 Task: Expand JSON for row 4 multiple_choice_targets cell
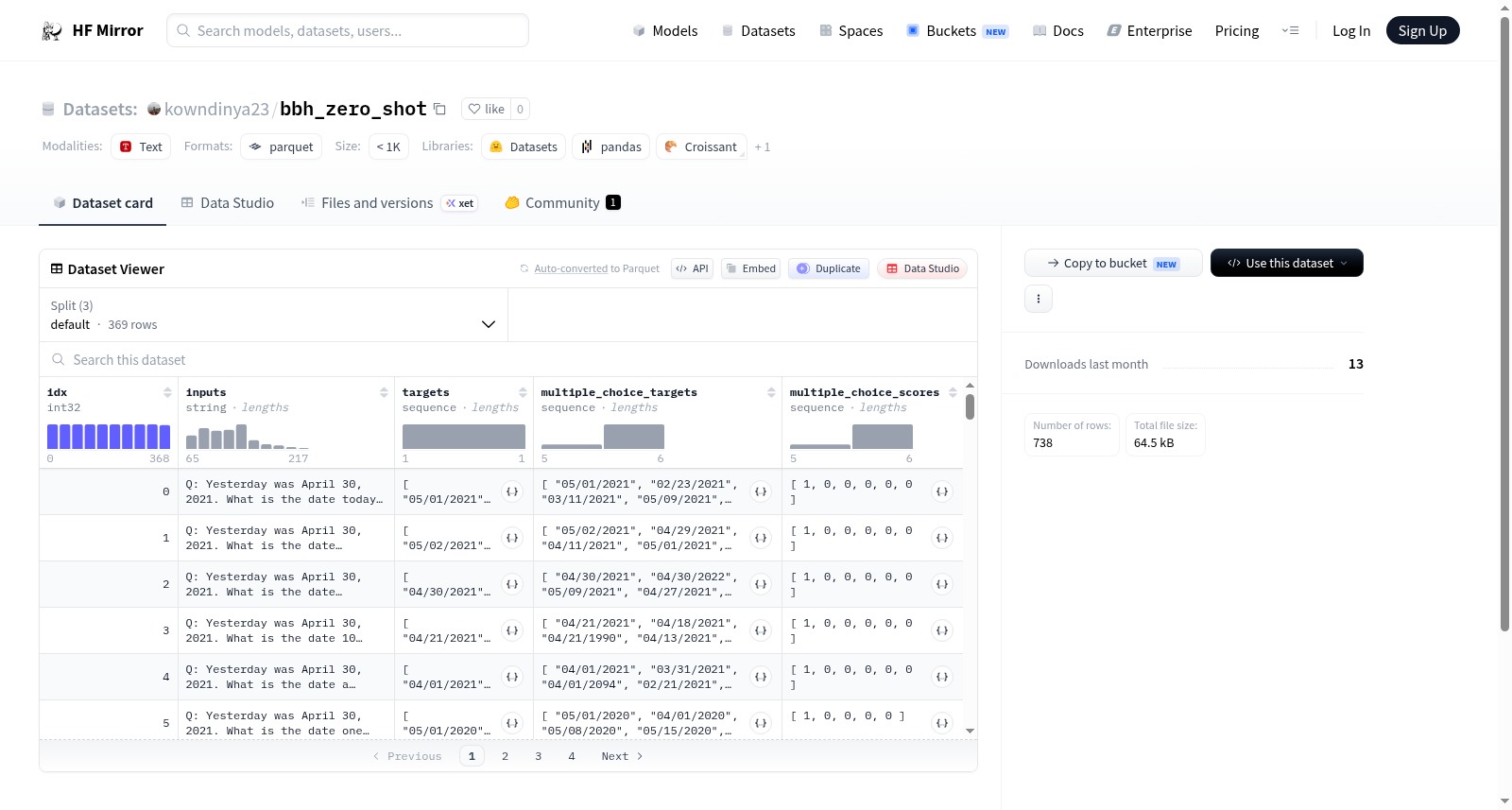[x=761, y=677]
